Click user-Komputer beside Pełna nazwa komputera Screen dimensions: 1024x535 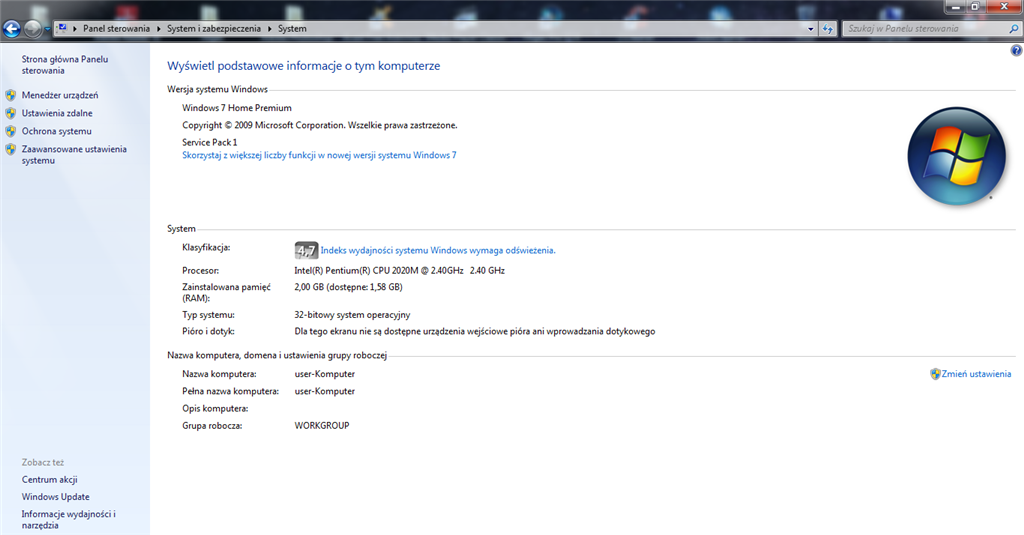coord(325,391)
